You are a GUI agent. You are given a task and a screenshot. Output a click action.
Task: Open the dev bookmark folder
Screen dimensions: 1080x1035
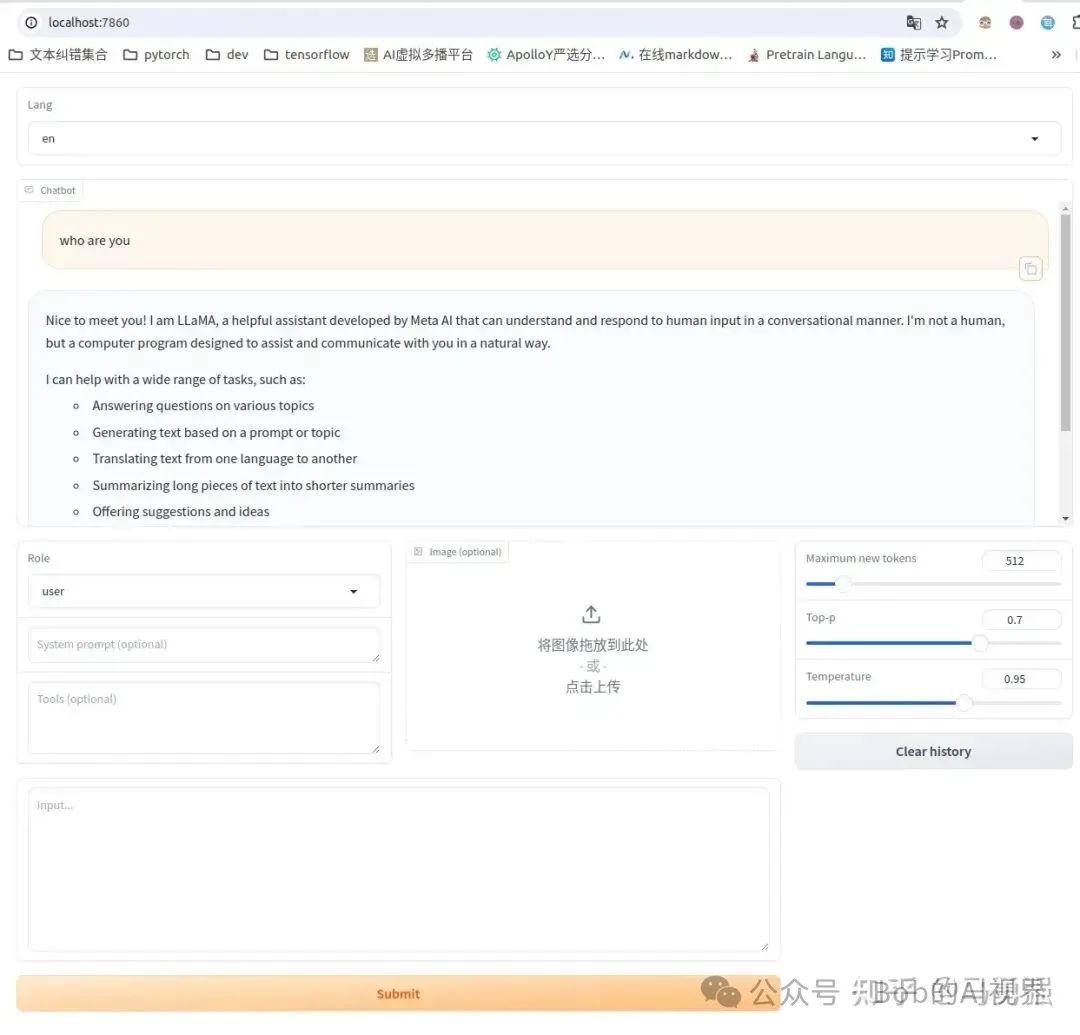227,54
